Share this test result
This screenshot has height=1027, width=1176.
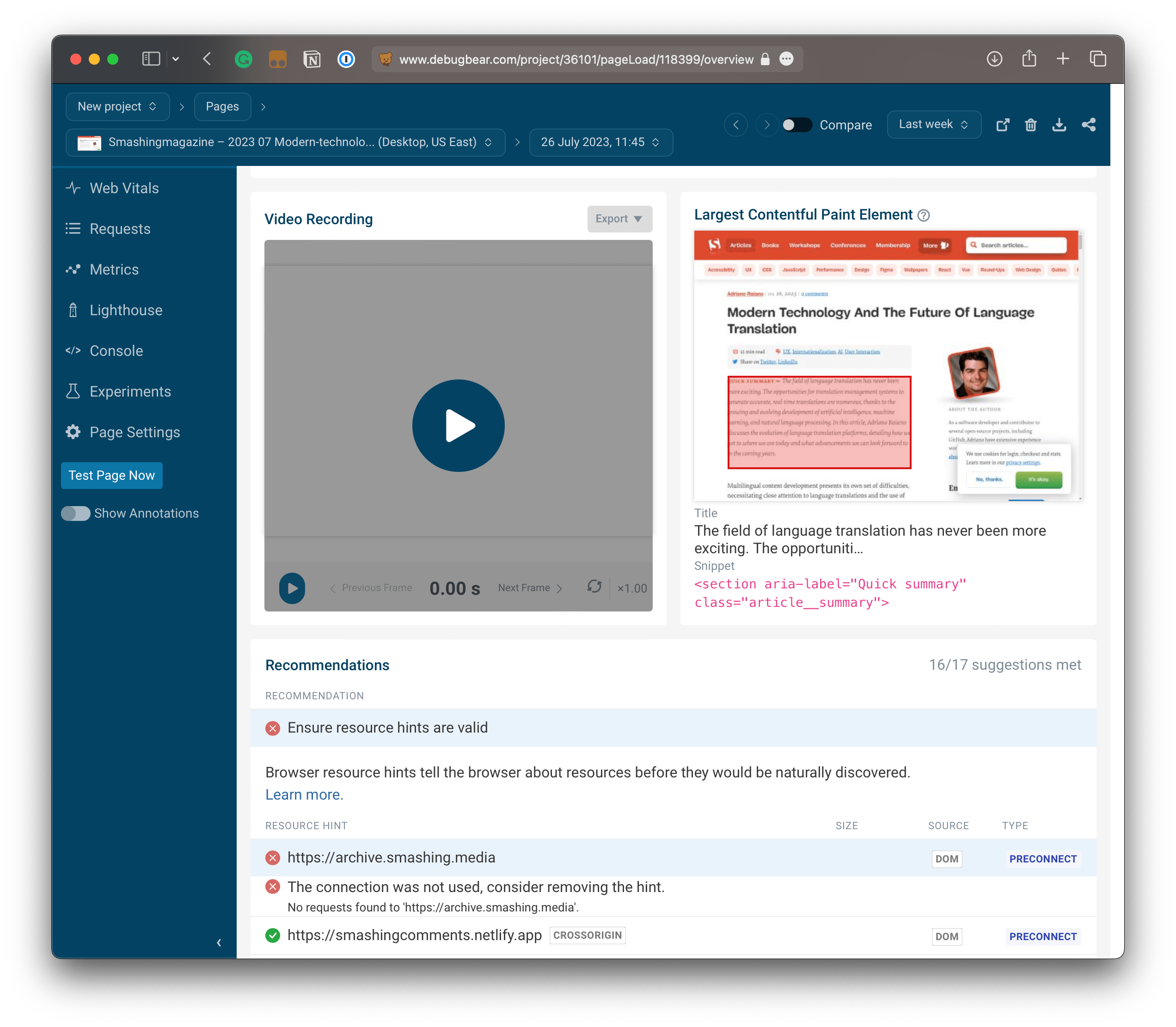point(1088,124)
